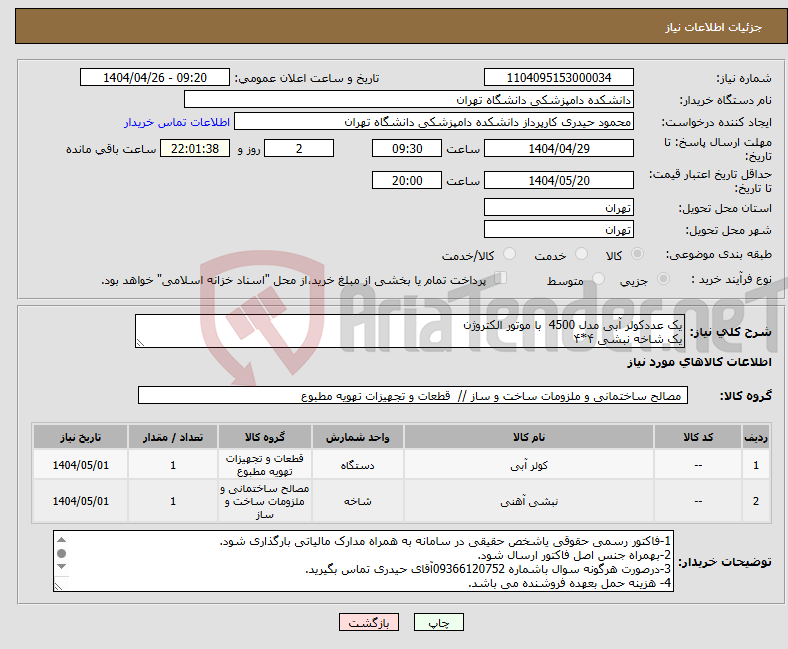The height and width of the screenshot is (649, 788).
Task: Click the announcement date field 1404/04/26 - 09:20
Action: [155, 77]
